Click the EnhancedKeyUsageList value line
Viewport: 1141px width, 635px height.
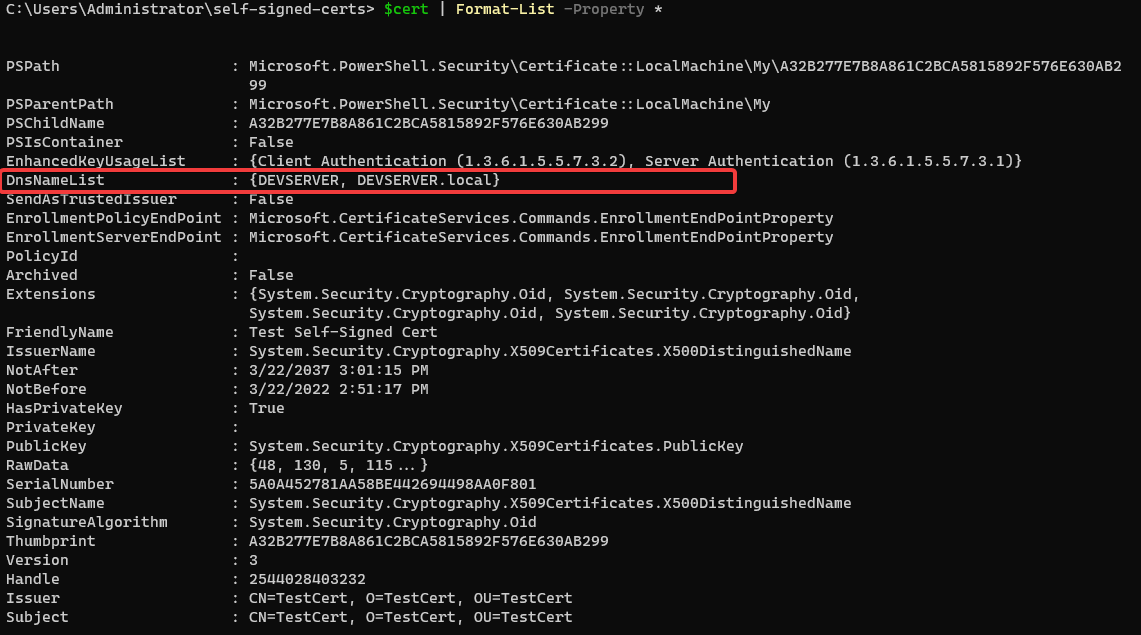coord(635,161)
